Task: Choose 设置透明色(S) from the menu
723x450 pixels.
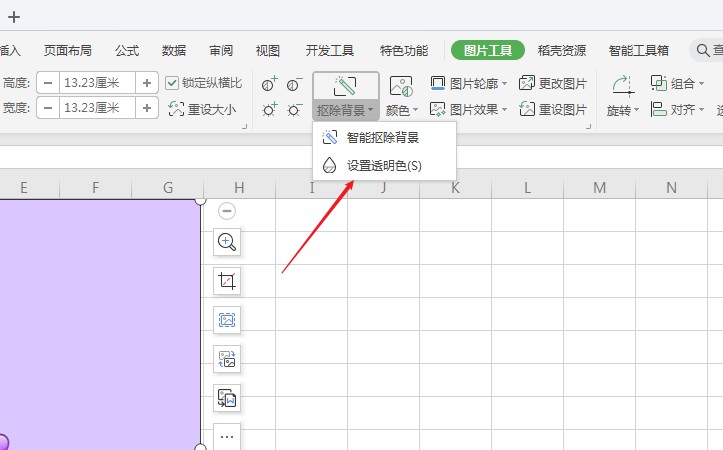Action: coord(385,166)
